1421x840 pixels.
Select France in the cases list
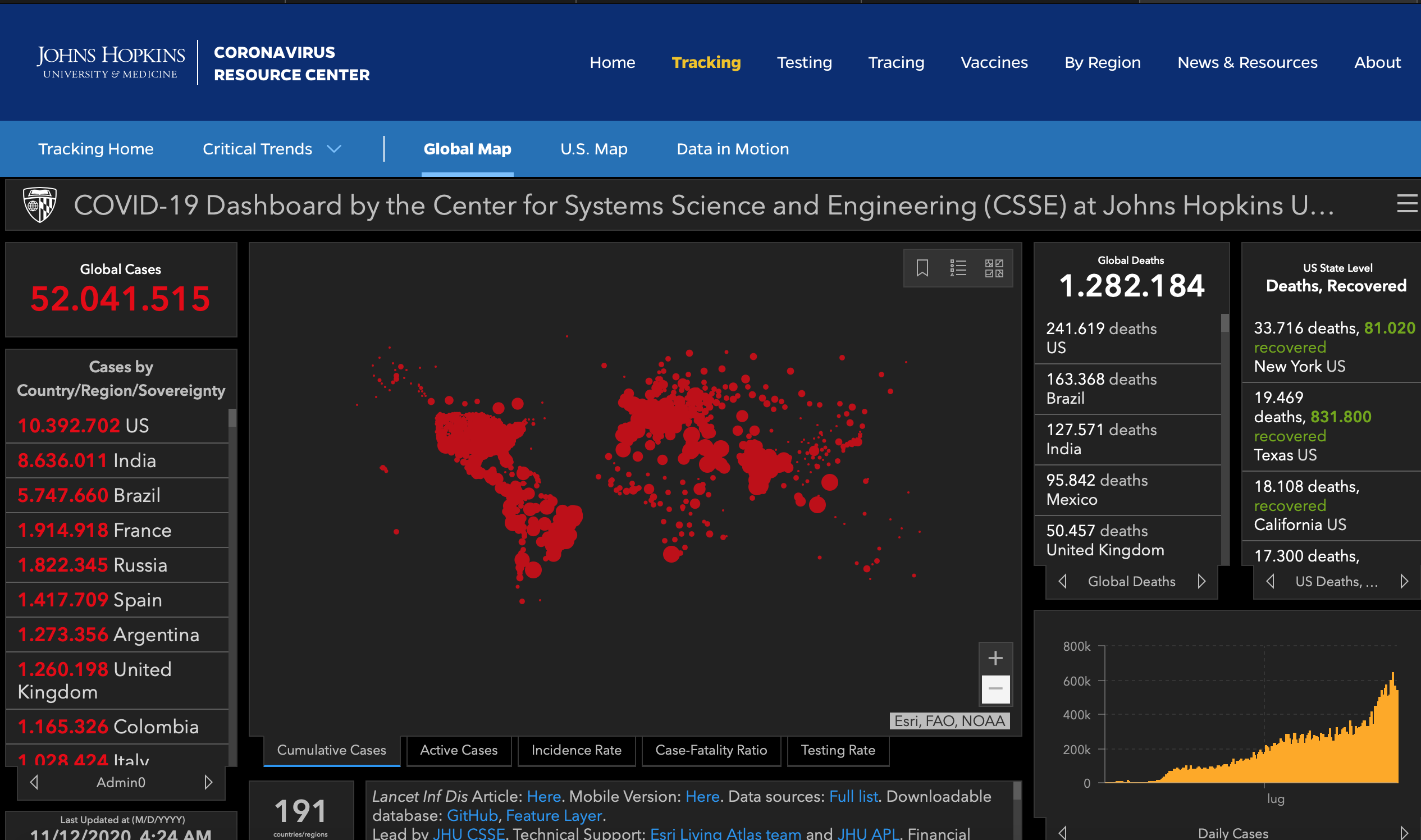(117, 531)
